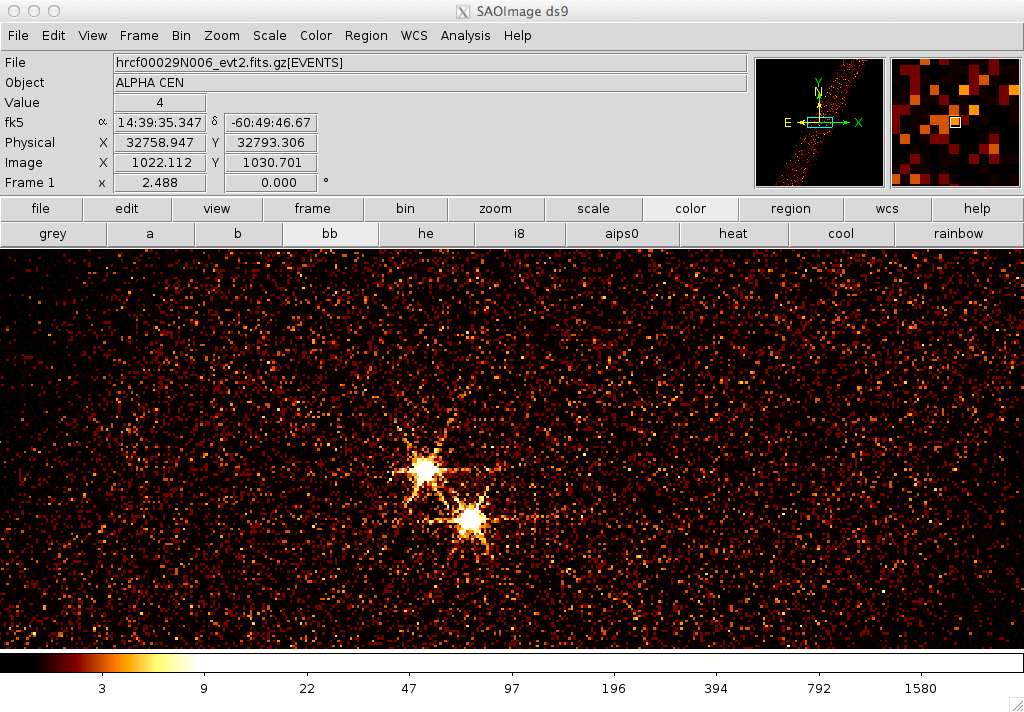Choose the aips0 colormap
This screenshot has height=712, width=1024.
click(621, 234)
